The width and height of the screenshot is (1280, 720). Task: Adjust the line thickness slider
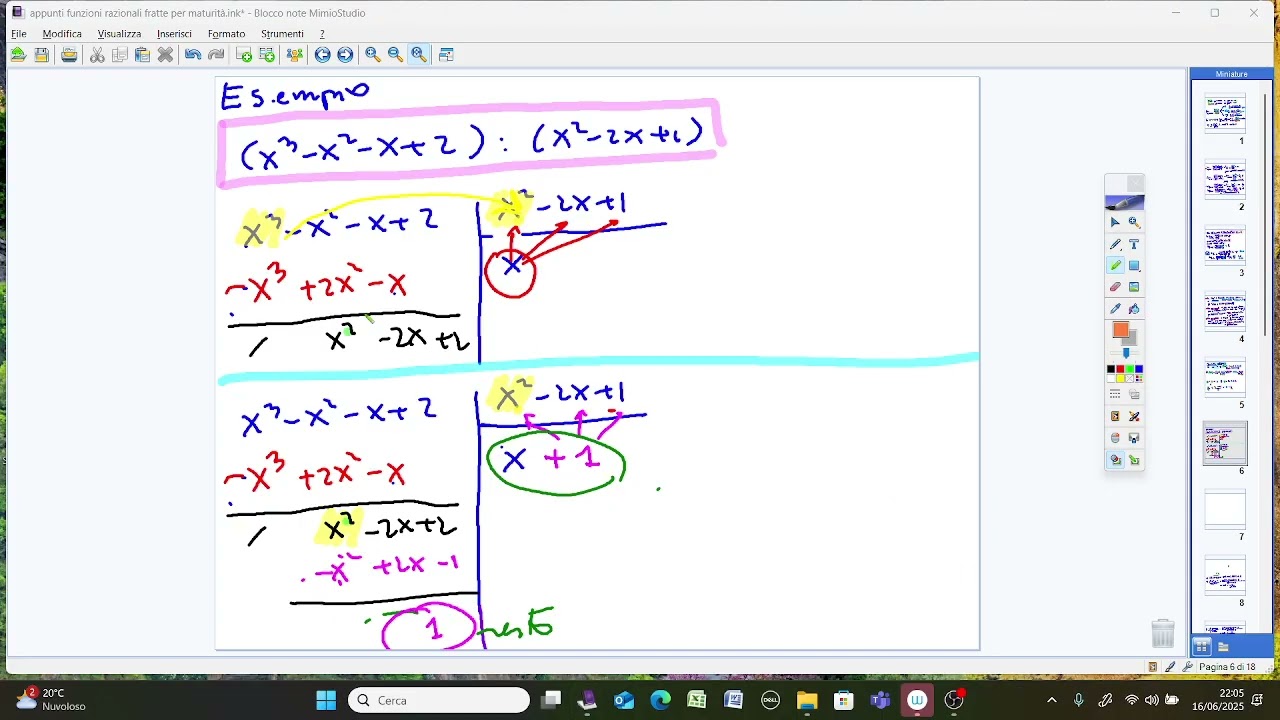[x=1126, y=353]
